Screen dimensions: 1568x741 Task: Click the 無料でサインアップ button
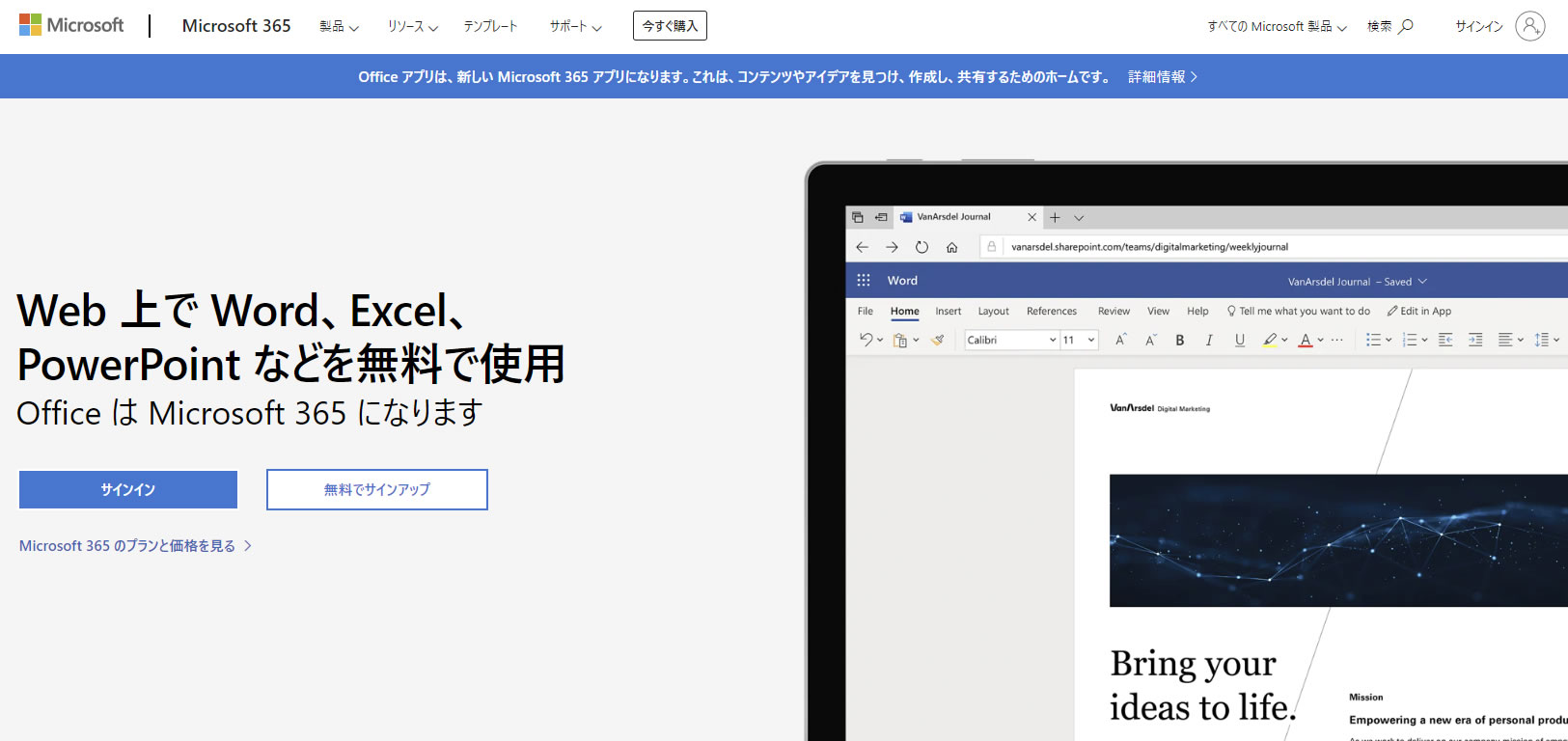tap(377, 489)
